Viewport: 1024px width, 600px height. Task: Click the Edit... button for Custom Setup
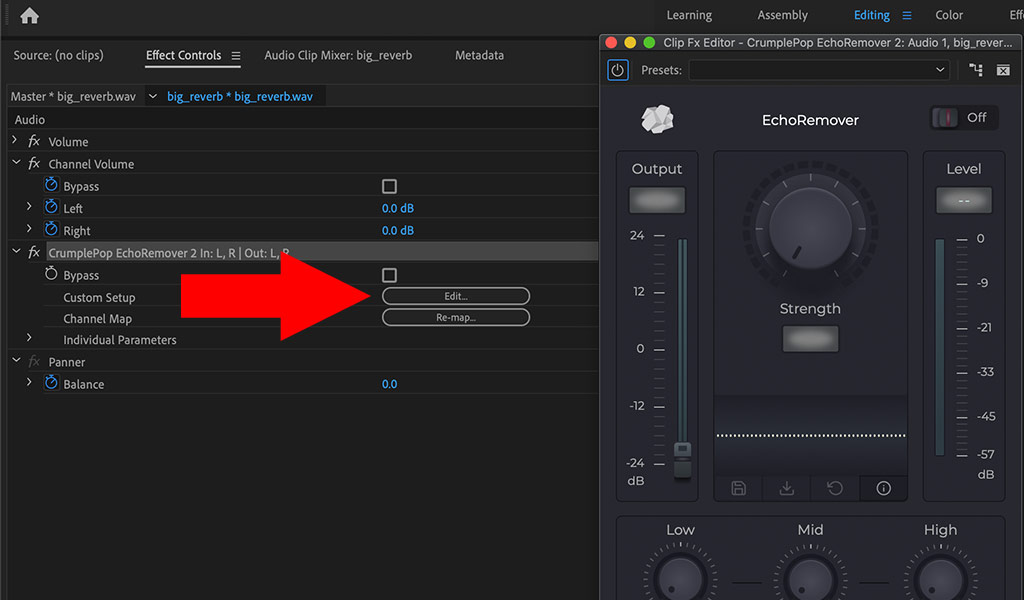pos(456,296)
